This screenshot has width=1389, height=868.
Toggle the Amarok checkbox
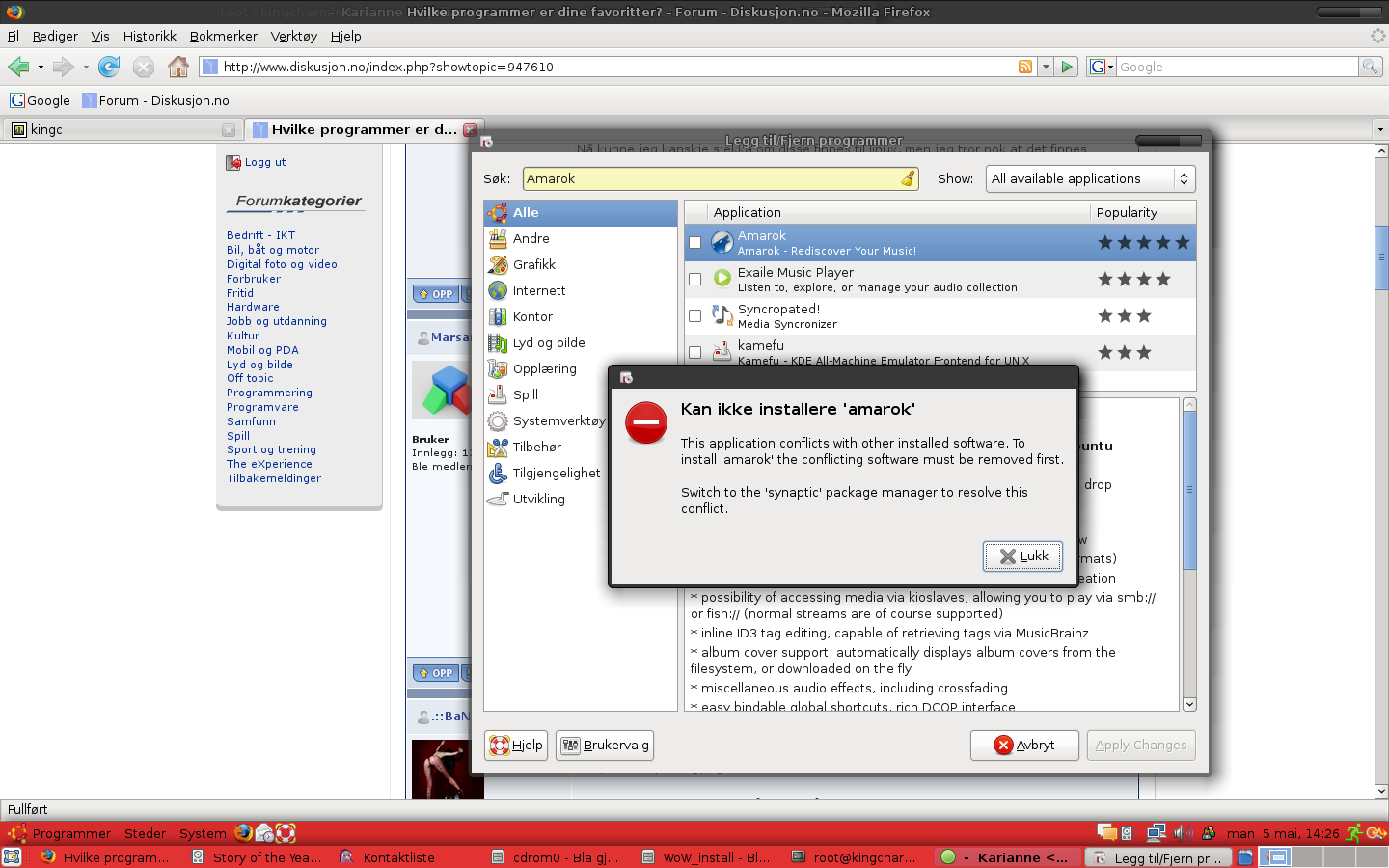coord(694,243)
